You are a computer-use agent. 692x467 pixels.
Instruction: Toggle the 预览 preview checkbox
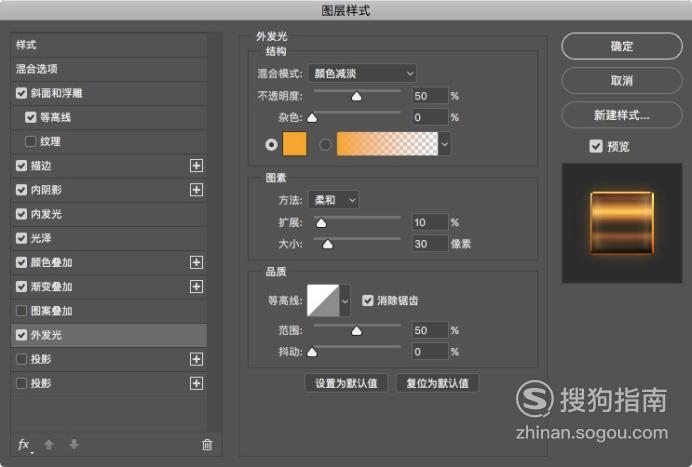[x=596, y=146]
